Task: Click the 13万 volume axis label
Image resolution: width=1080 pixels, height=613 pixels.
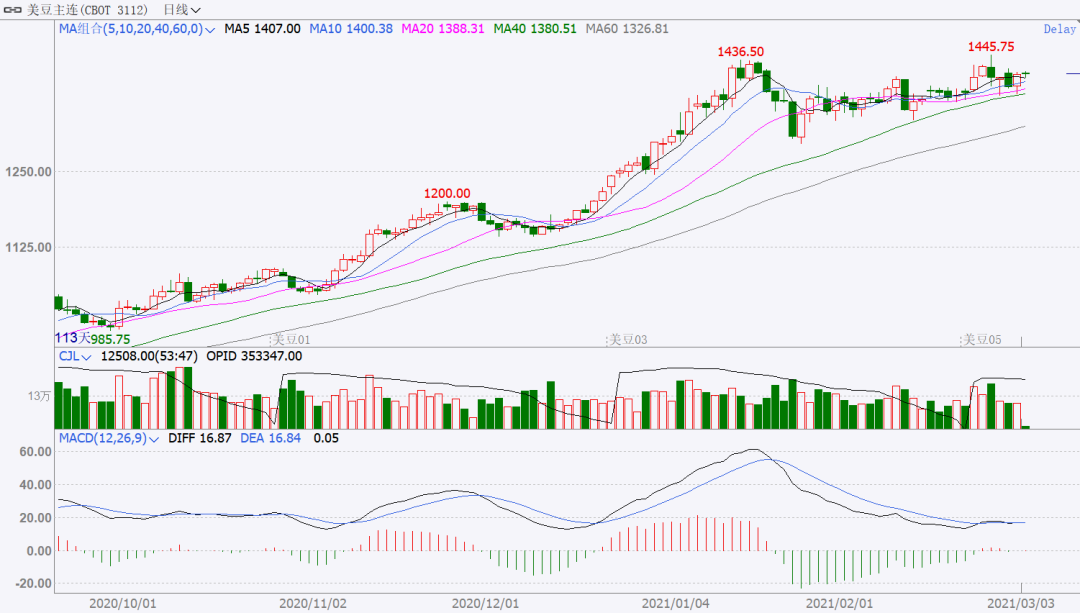Action: (x=39, y=396)
